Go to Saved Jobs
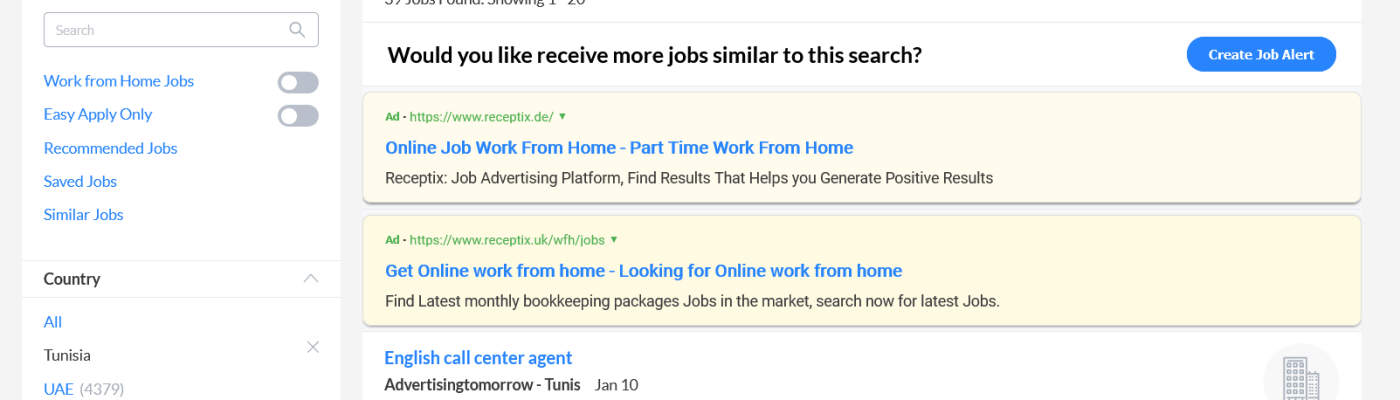The height and width of the screenshot is (400, 1400). pyautogui.click(x=80, y=181)
